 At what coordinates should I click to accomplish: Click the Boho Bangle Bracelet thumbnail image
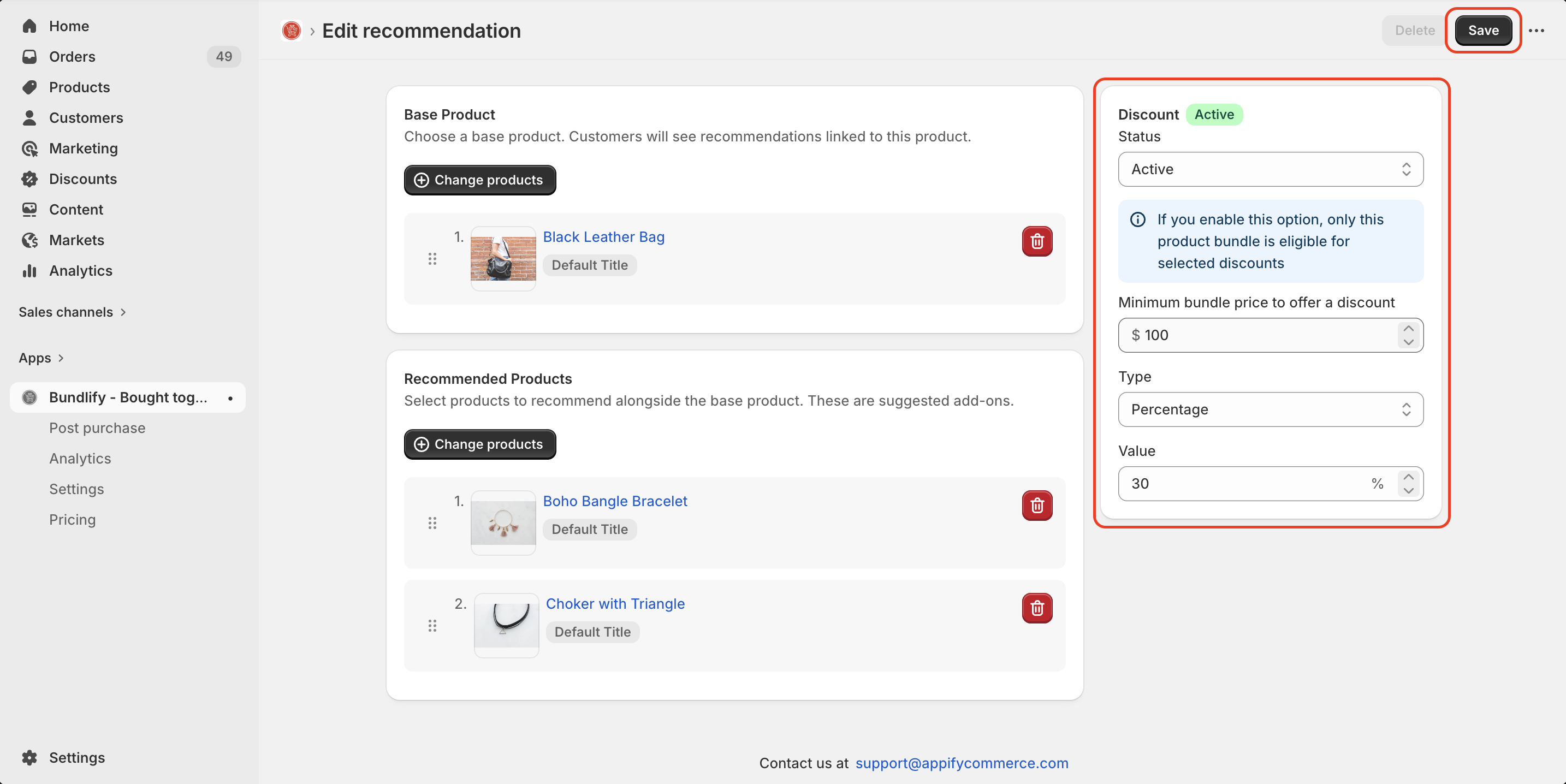pyautogui.click(x=503, y=522)
